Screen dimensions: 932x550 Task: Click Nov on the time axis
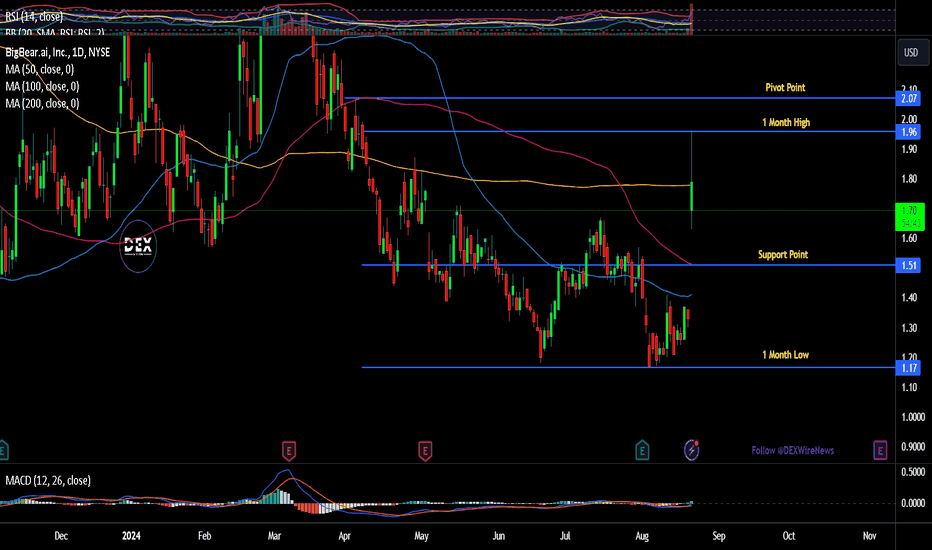click(869, 536)
